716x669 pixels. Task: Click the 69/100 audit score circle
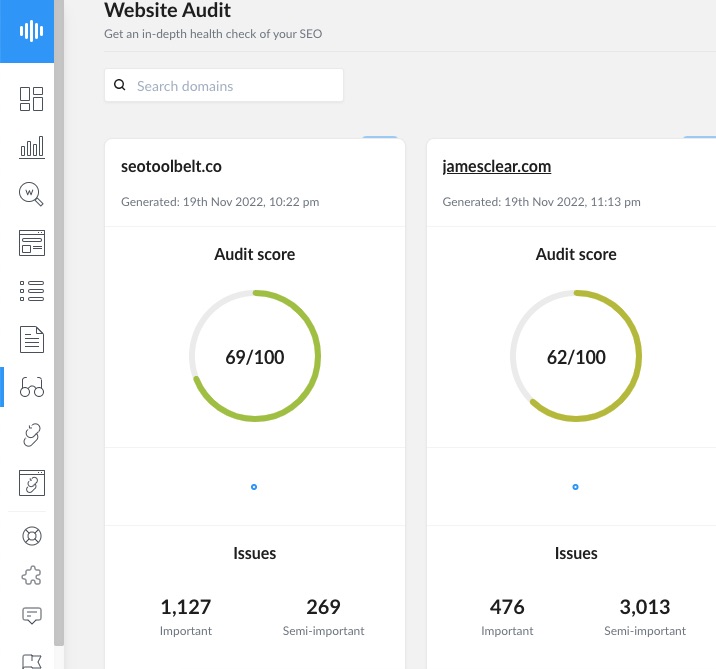[x=255, y=356]
